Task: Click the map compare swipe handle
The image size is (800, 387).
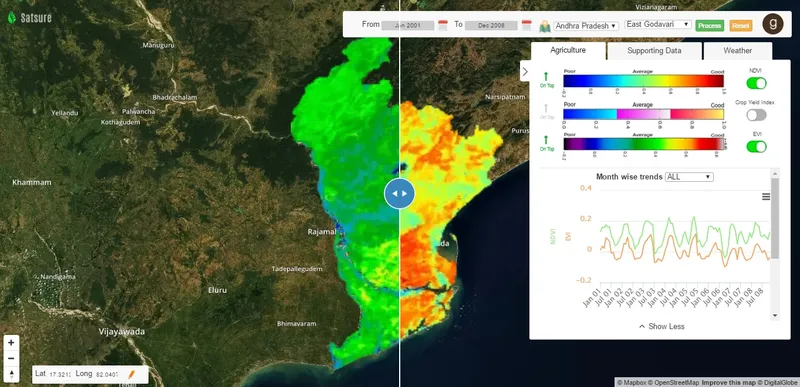Action: tap(399, 193)
